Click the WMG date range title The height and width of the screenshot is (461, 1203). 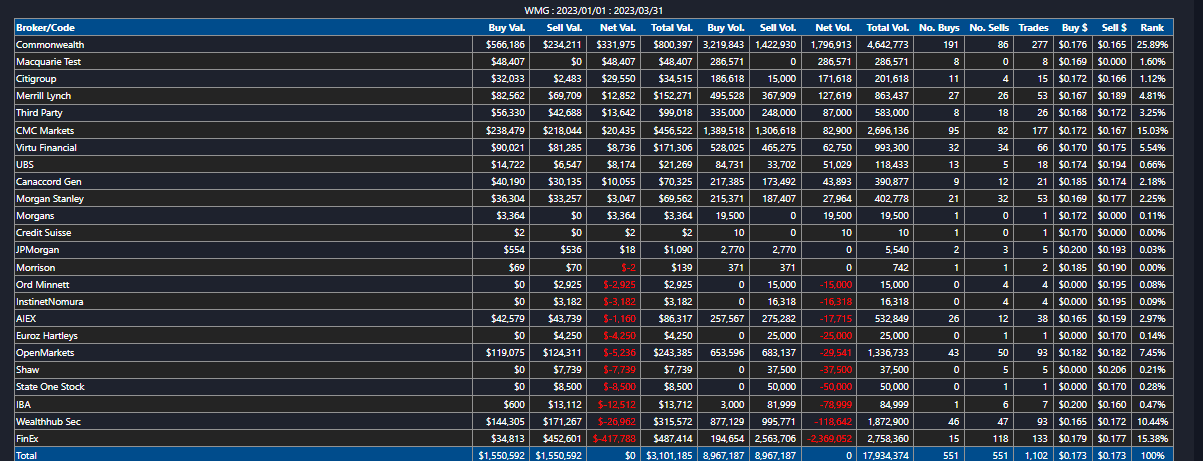pyautogui.click(x=594, y=10)
